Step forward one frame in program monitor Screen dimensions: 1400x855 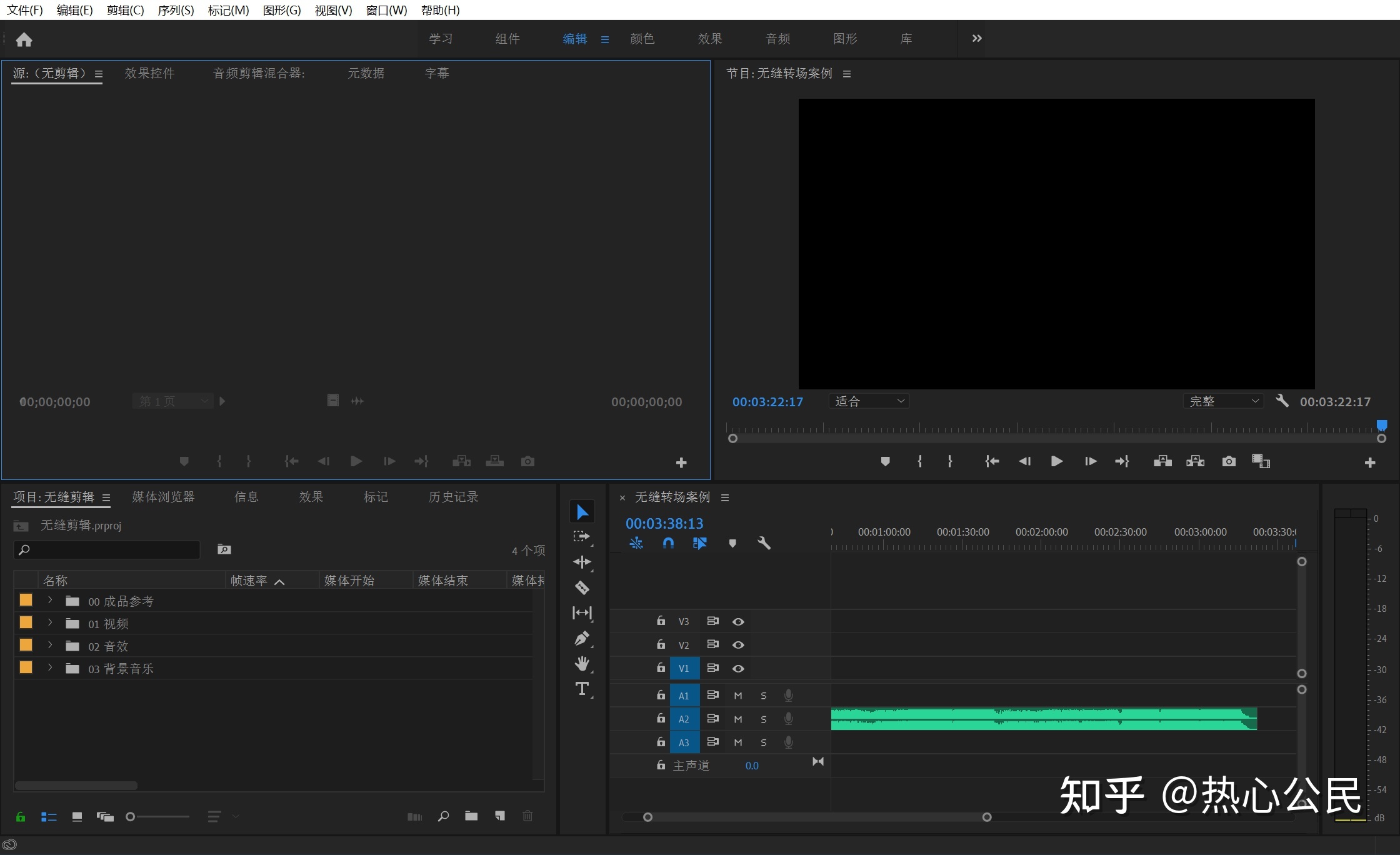[x=1091, y=461]
